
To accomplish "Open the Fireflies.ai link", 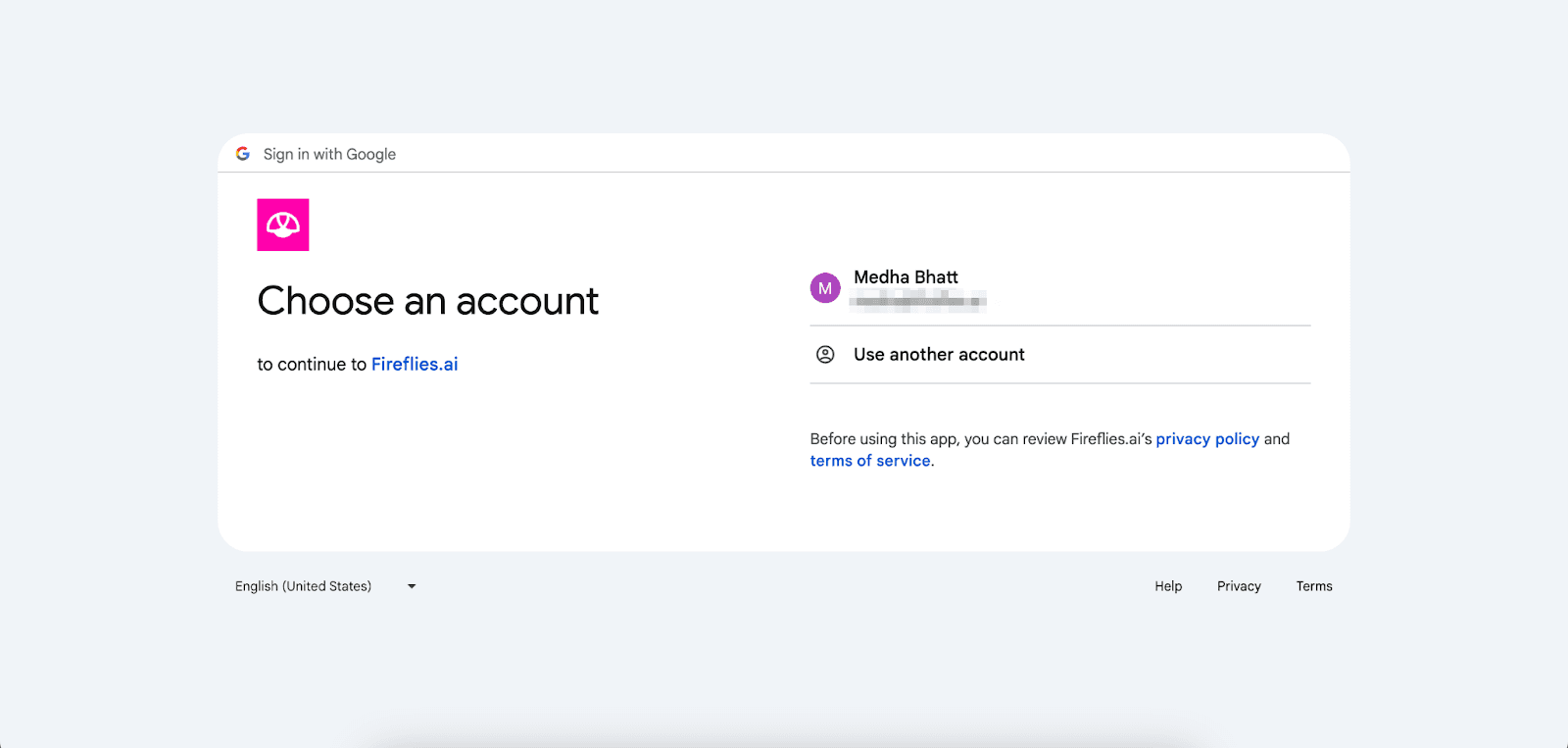I will coord(415,364).
